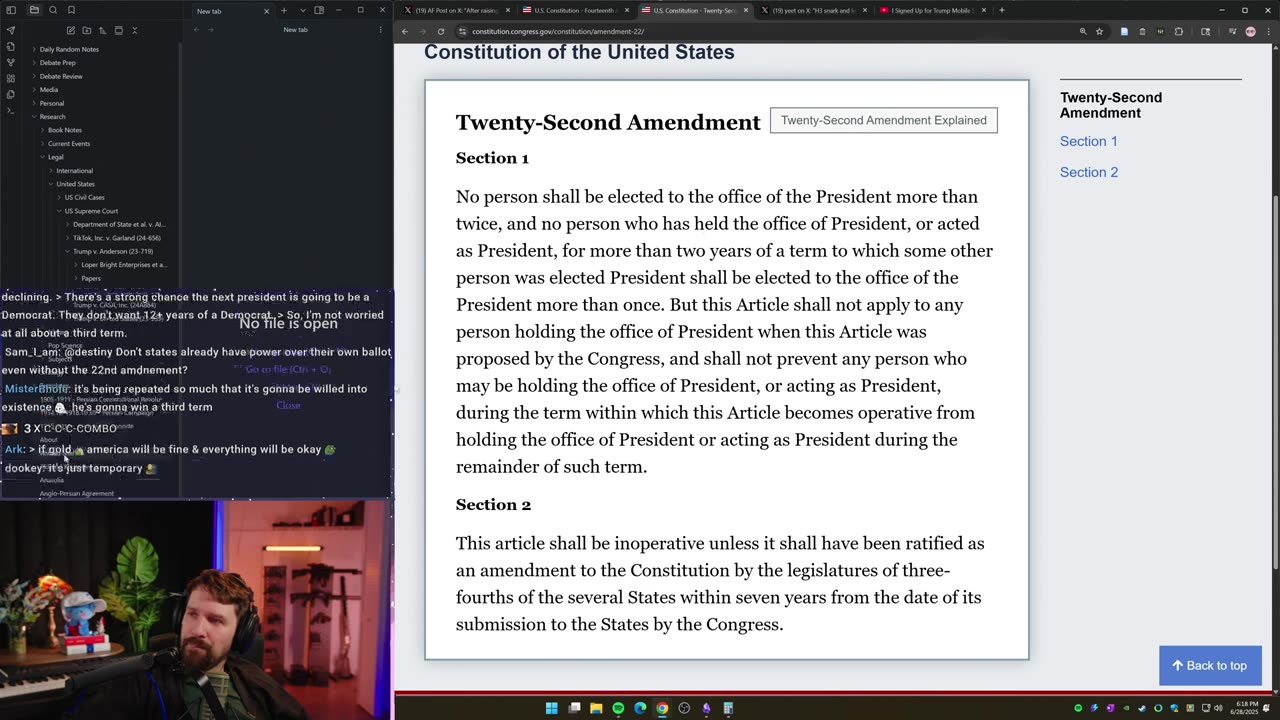1280x720 pixels.
Task: Close the Twenty-Second Amendment browser tab
Action: pos(745,10)
